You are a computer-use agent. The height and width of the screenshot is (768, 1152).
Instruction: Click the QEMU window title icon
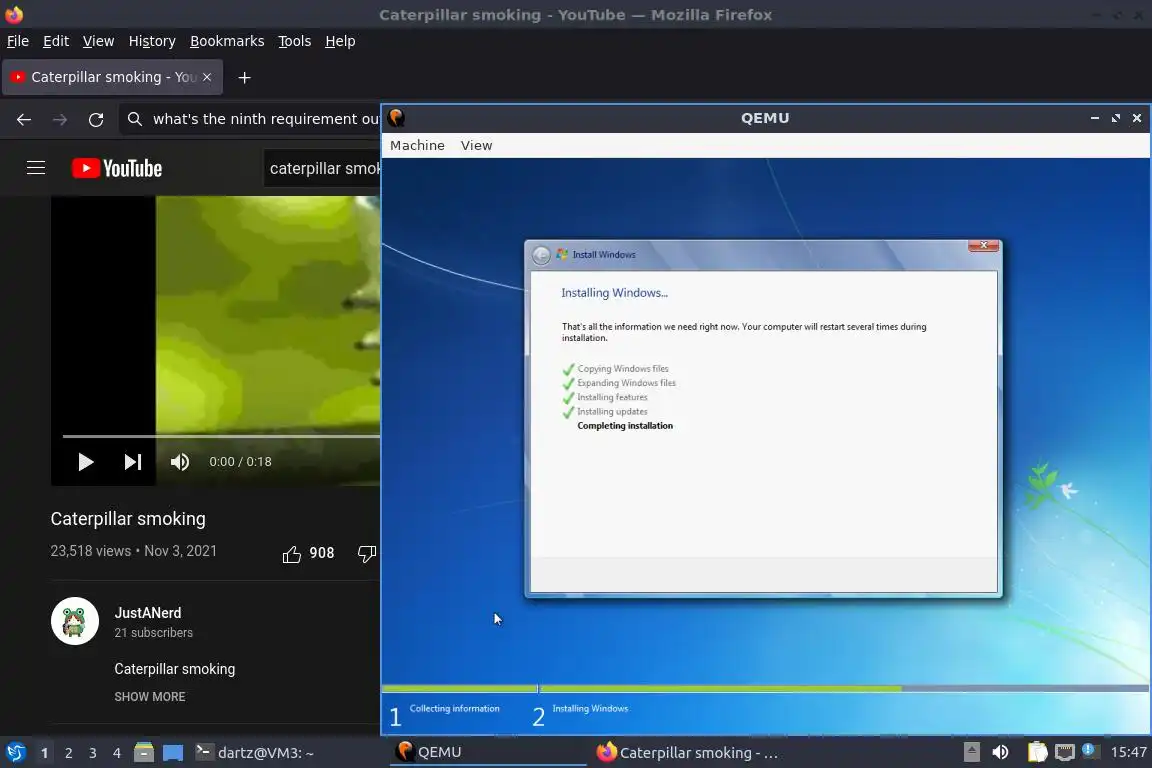tap(397, 118)
